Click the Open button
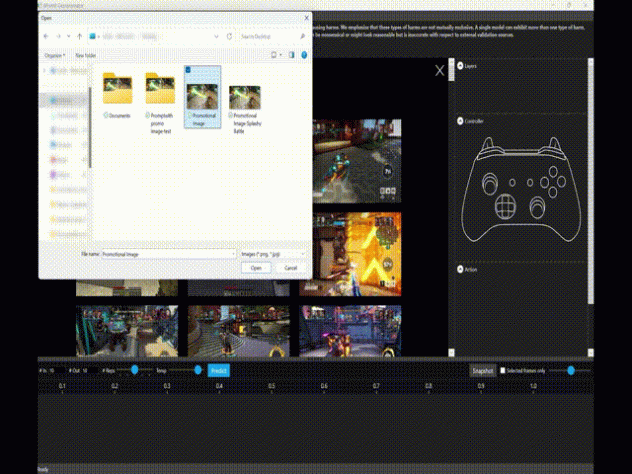 click(256, 268)
